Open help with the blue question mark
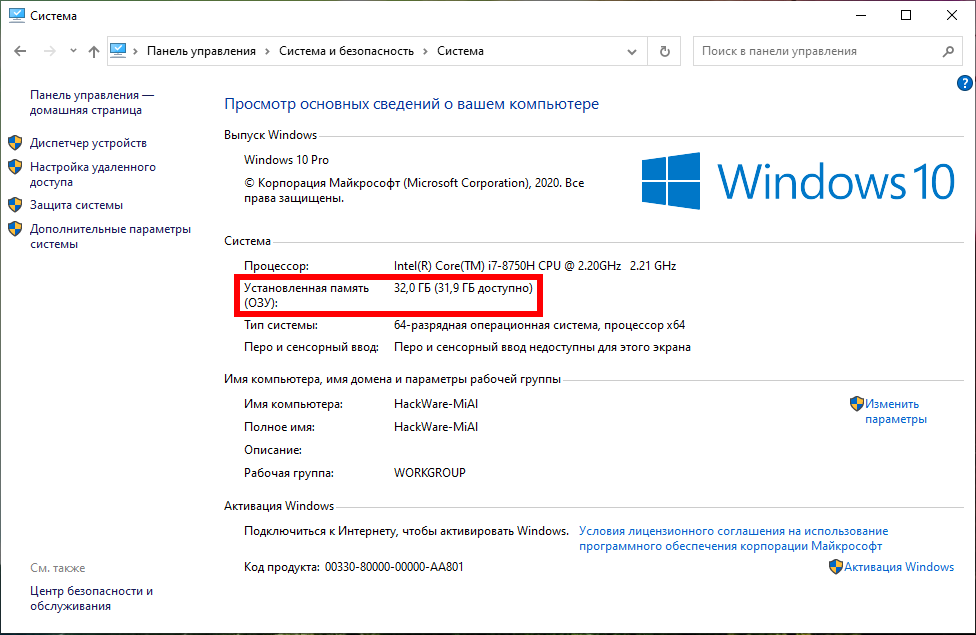The width and height of the screenshot is (976, 635). tap(964, 83)
